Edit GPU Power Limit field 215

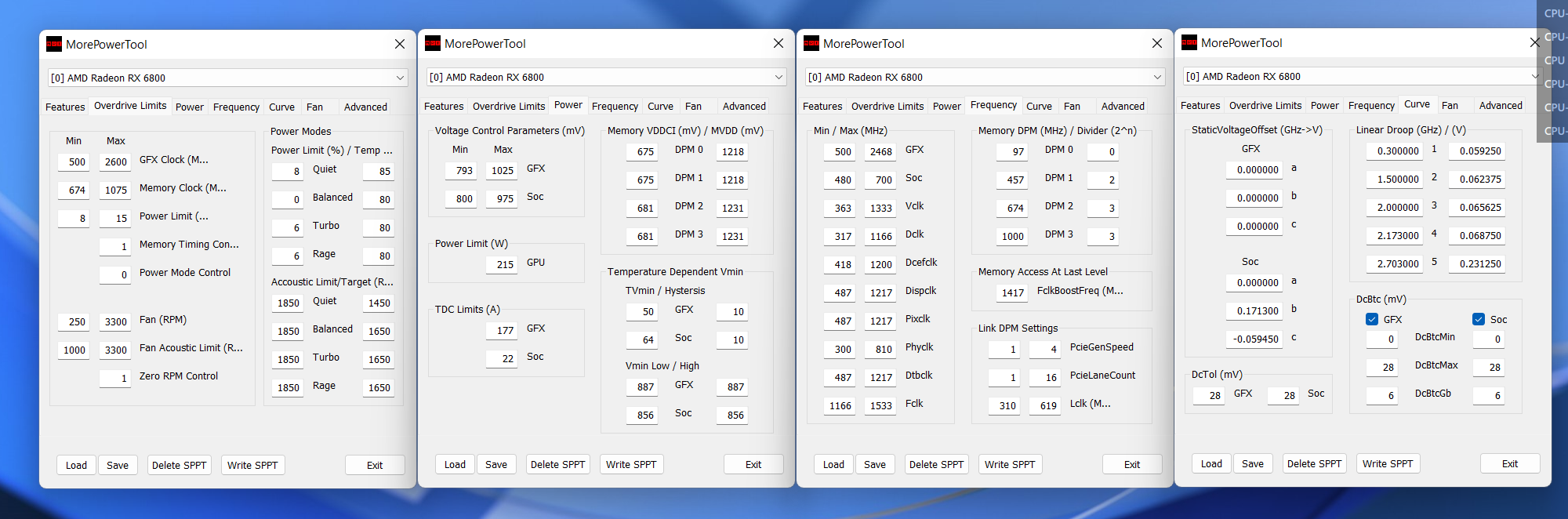coord(502,264)
